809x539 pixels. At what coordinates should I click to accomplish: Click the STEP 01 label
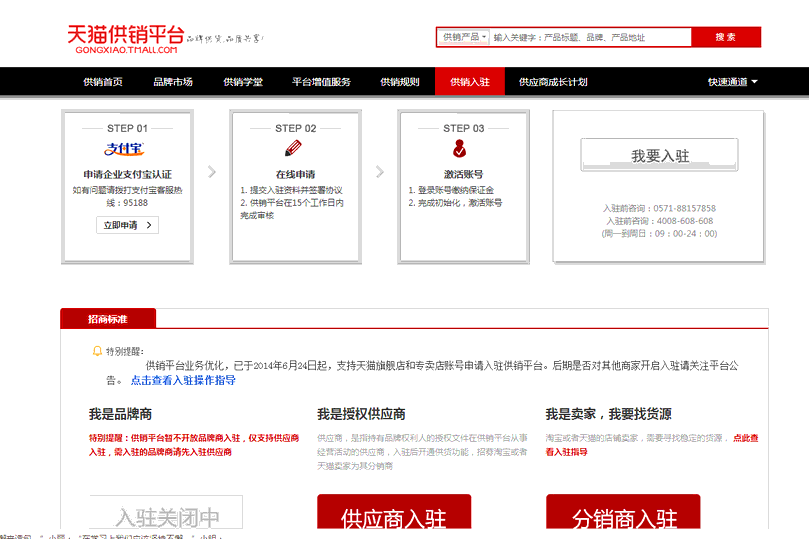point(127,128)
